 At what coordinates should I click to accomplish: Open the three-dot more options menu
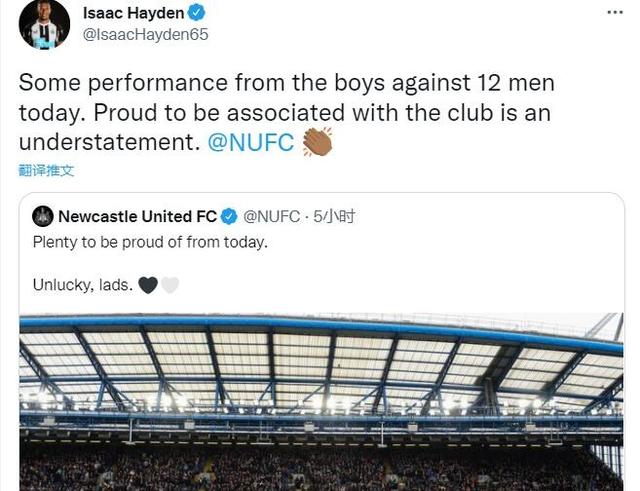tap(612, 13)
